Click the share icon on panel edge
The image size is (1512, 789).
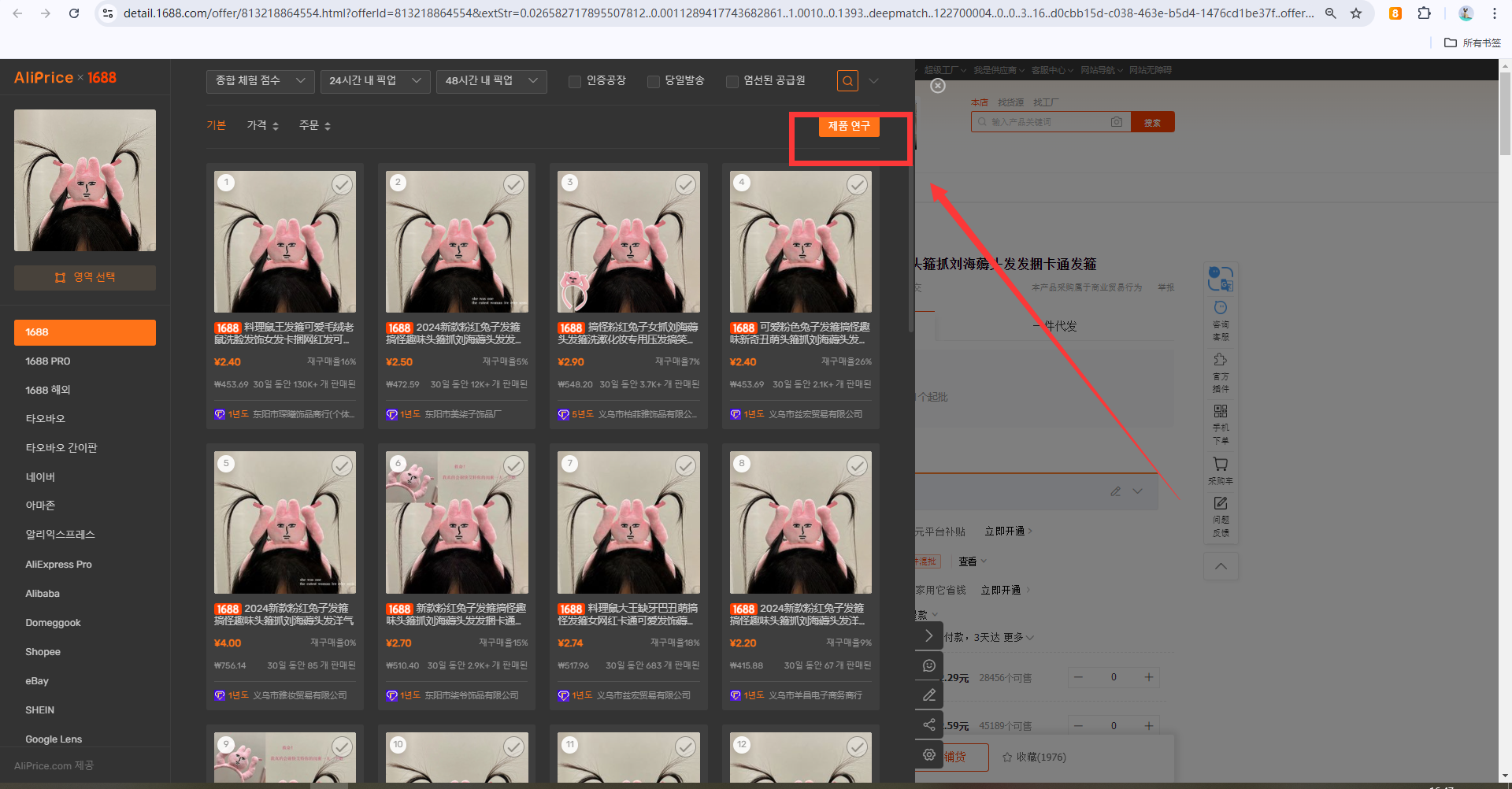pos(929,724)
